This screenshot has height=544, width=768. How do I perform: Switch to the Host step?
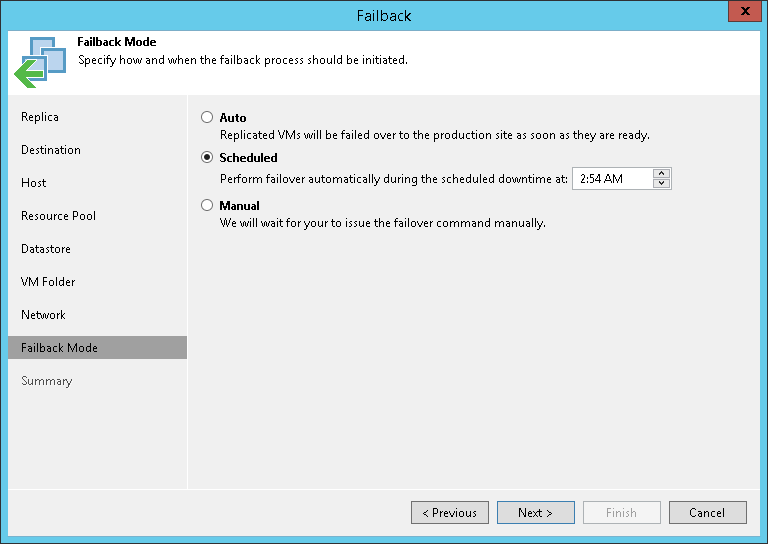[34, 183]
